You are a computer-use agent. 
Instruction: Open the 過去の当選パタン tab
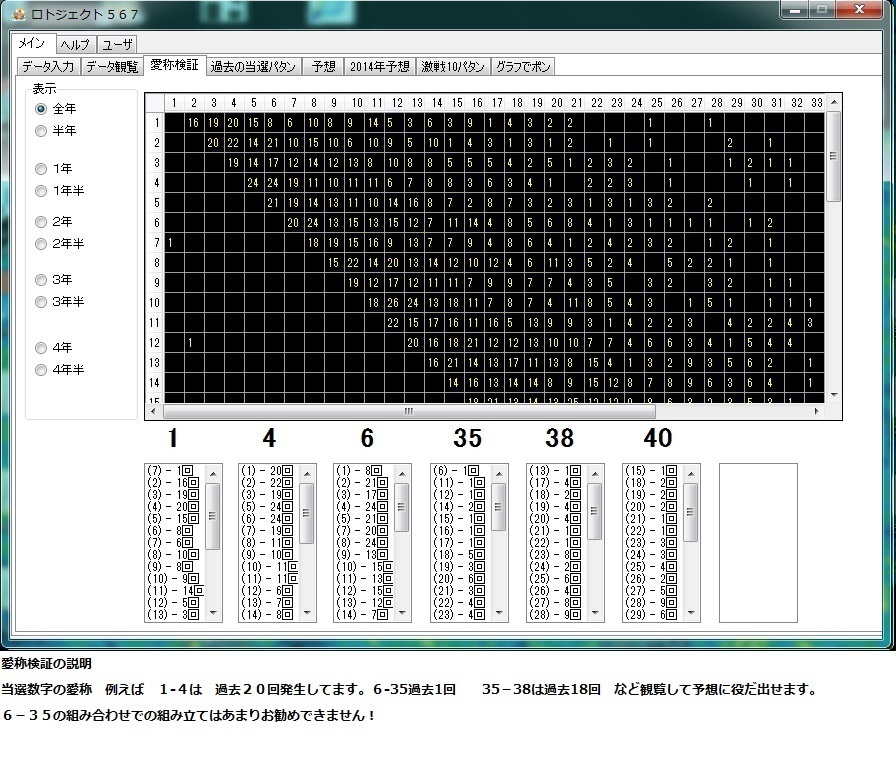(253, 67)
